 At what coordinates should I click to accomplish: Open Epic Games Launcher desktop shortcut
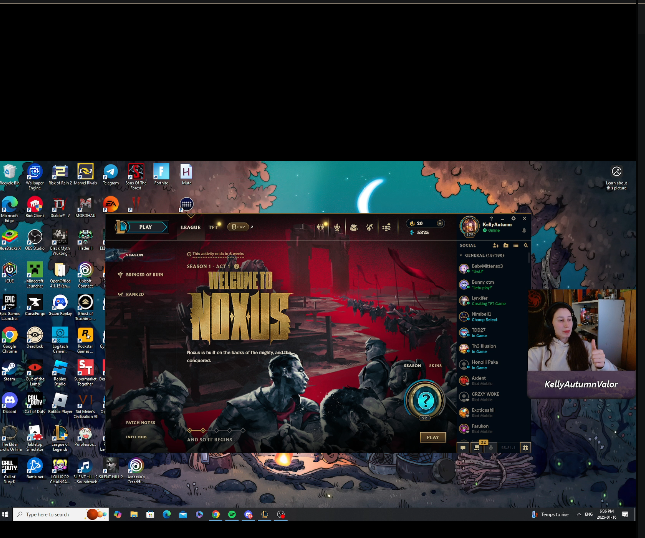(x=9, y=306)
